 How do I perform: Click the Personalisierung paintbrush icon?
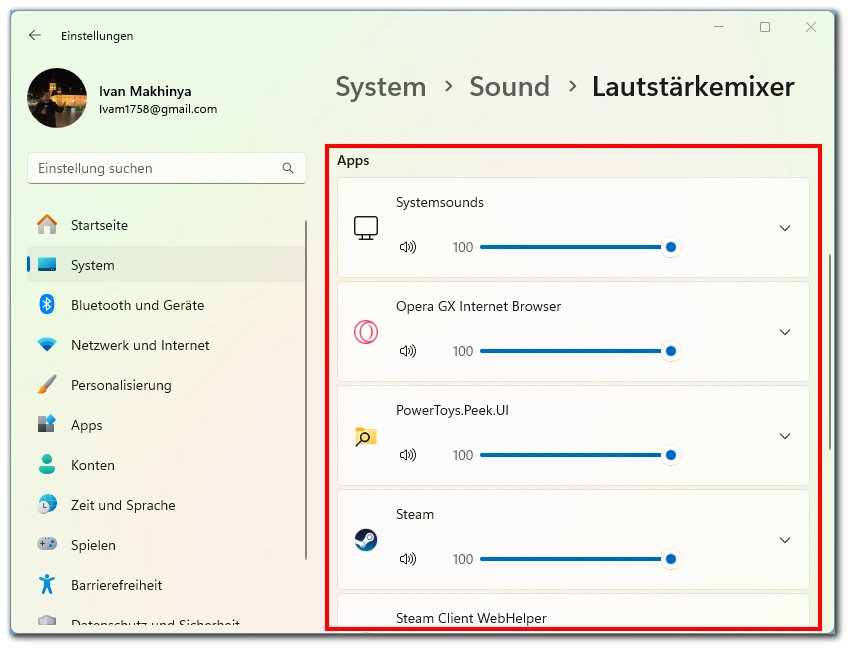(47, 384)
